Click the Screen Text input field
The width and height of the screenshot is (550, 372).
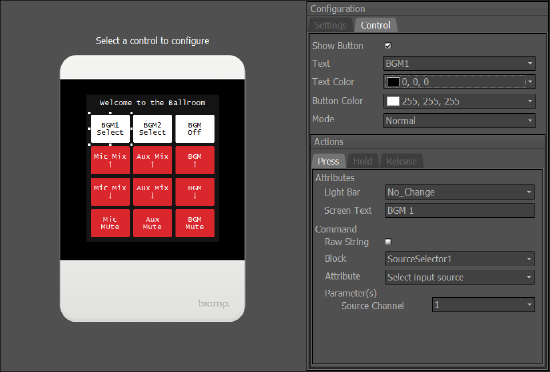[460, 210]
